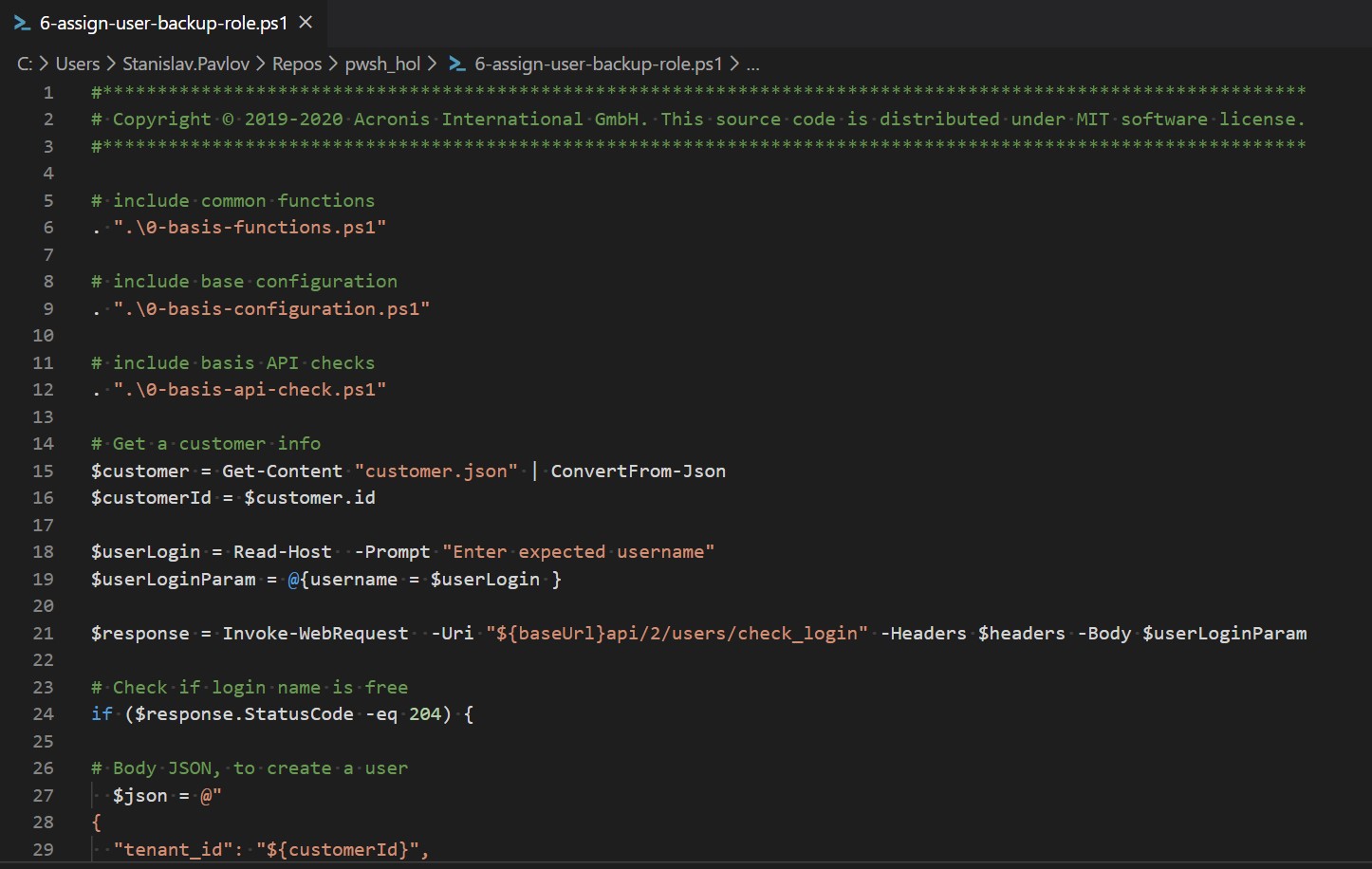Click the ".\0-basis-functions.ps1" string
The width and height of the screenshot is (1372, 869).
pos(250,228)
